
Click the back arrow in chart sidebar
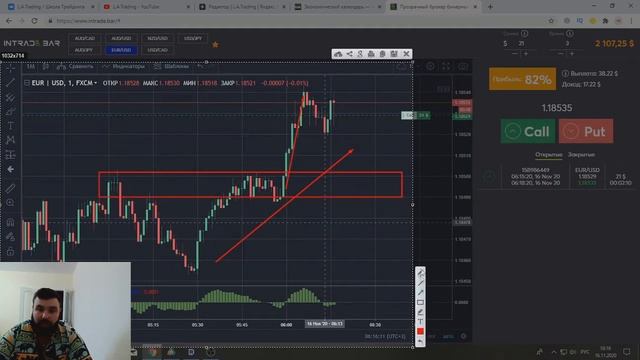[x=11, y=169]
